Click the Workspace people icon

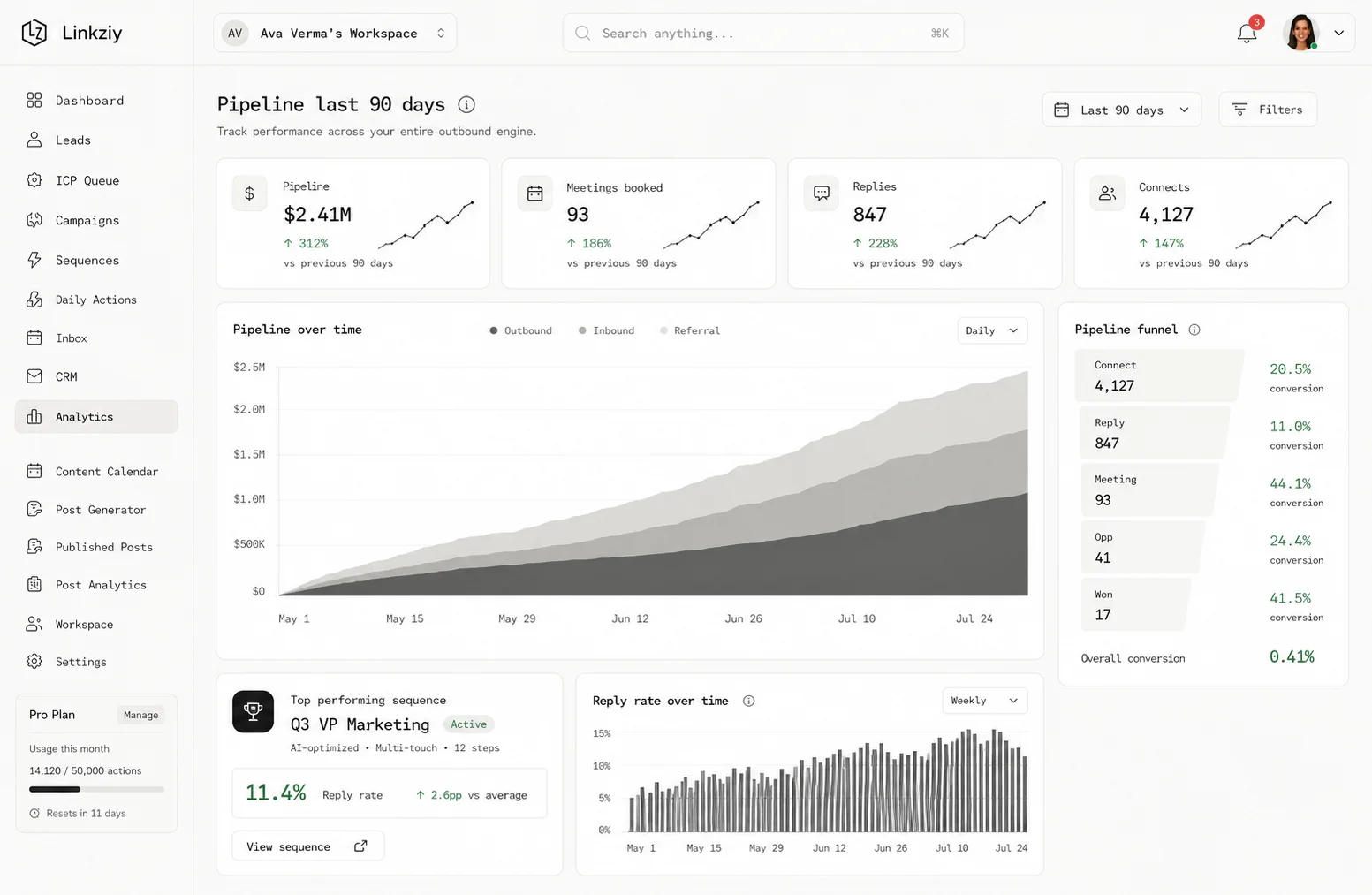pos(34,624)
